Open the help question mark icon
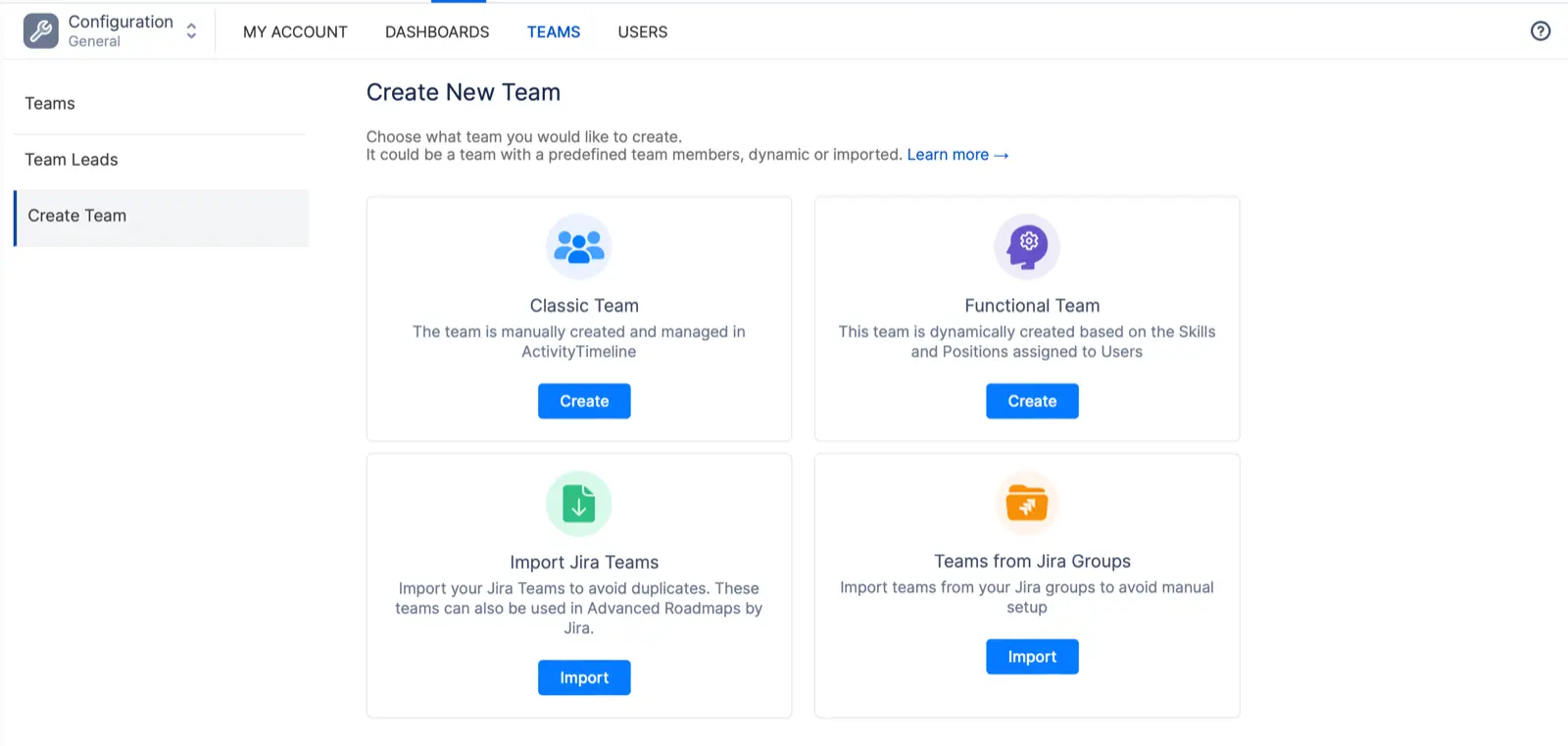This screenshot has height=746, width=1568. [x=1540, y=31]
